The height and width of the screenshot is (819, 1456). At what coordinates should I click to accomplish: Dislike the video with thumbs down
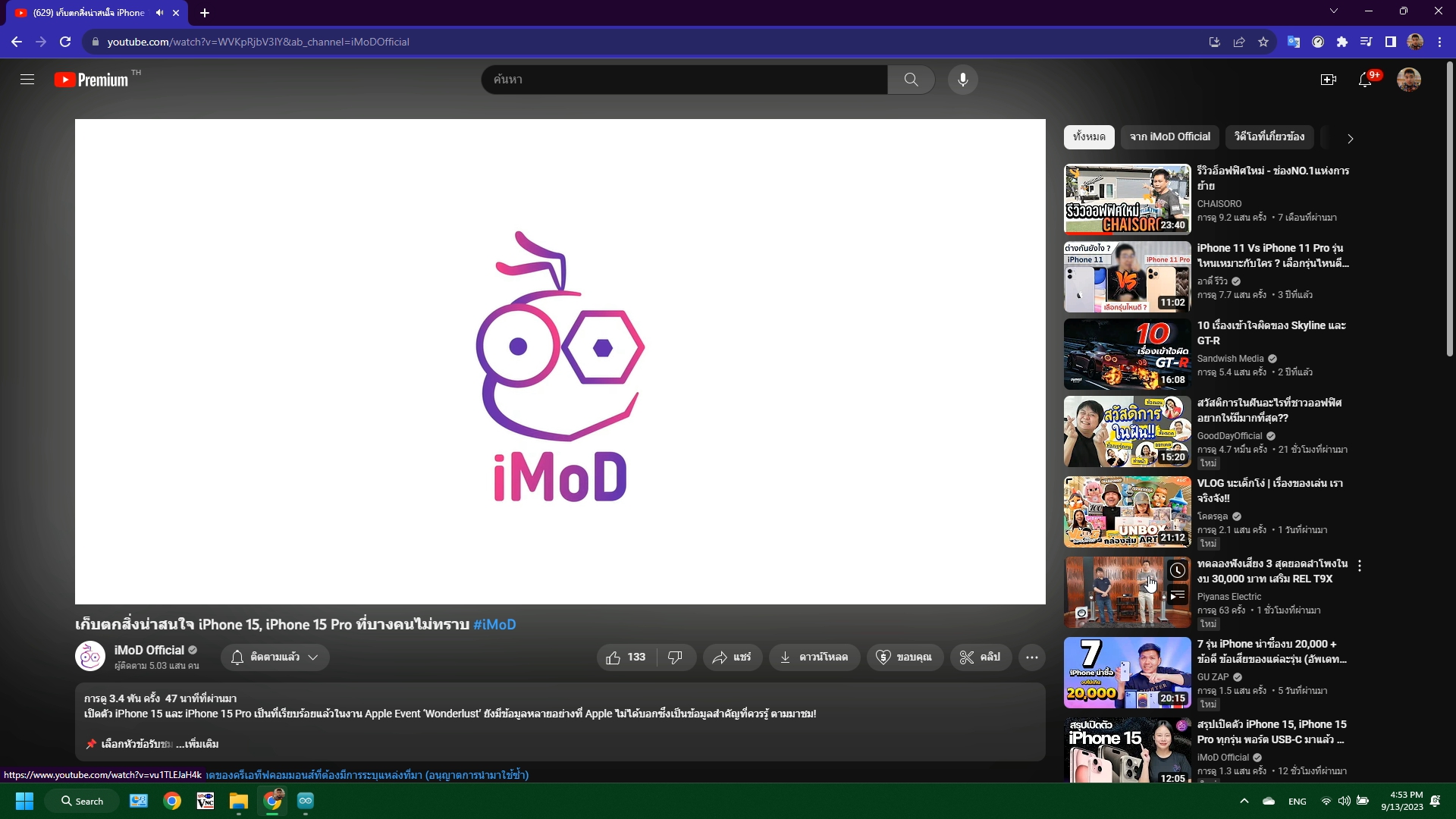[x=675, y=657]
